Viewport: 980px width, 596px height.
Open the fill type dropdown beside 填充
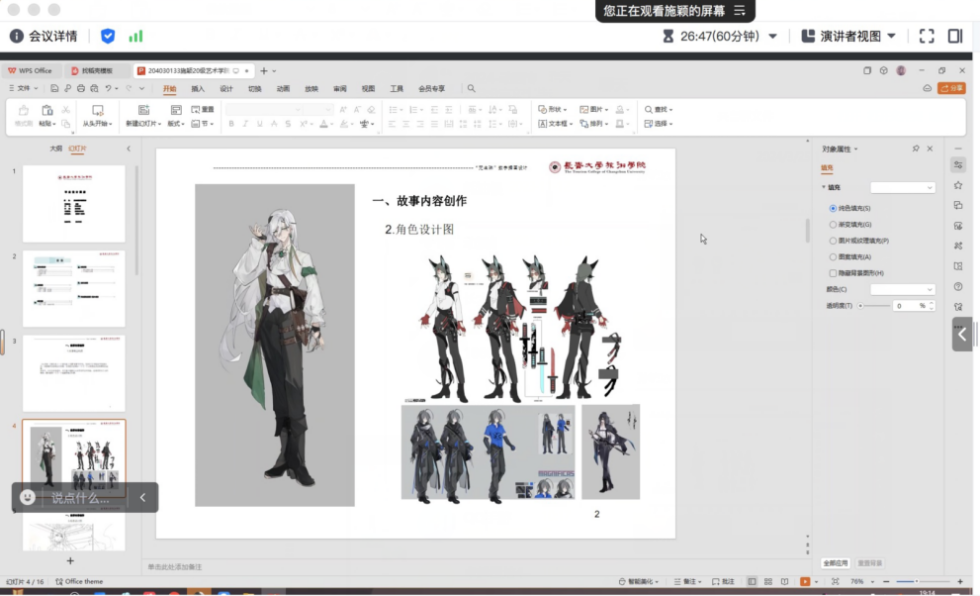[x=902, y=187]
